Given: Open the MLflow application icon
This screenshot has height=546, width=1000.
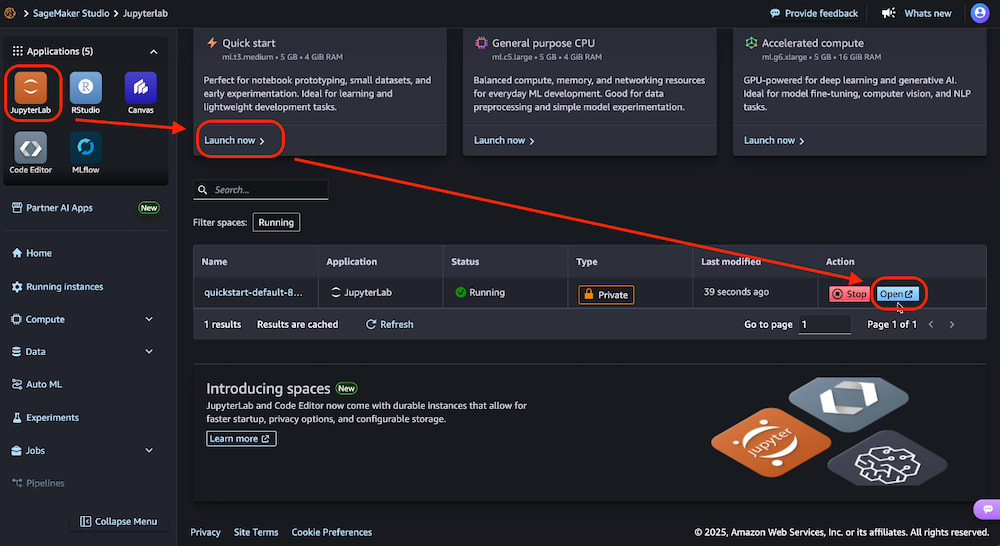Looking at the screenshot, I should tap(85, 148).
